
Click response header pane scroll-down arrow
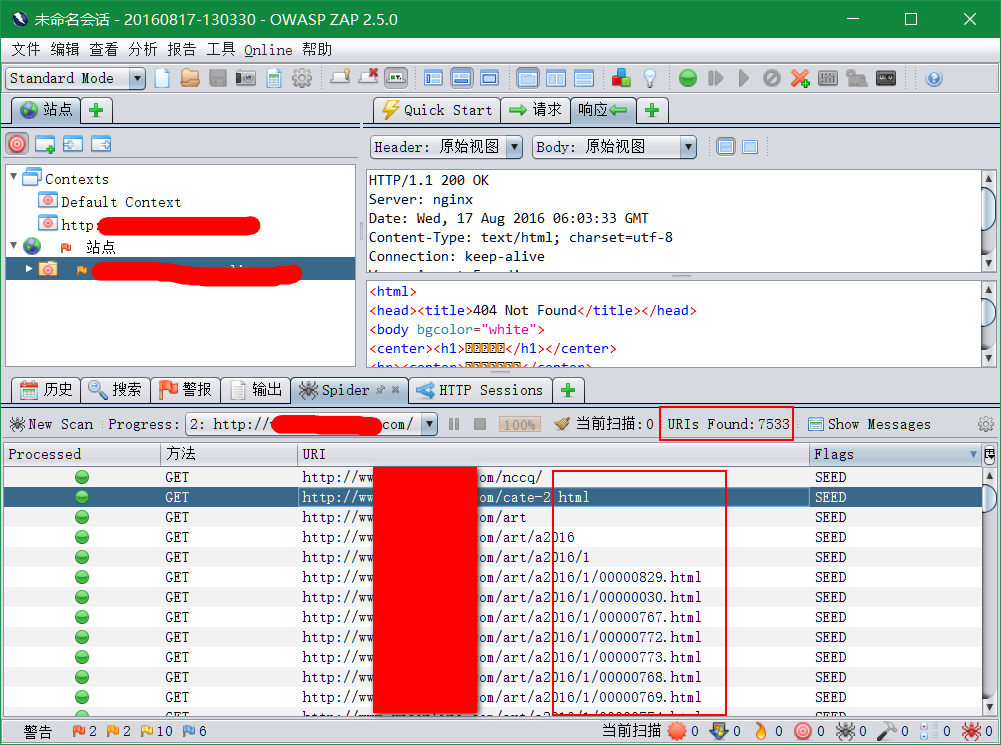pyautogui.click(x=988, y=263)
